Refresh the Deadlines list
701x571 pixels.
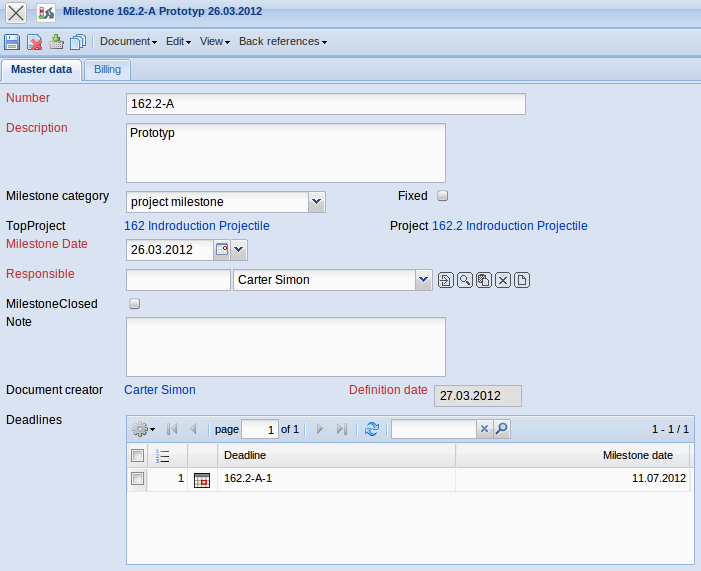pos(372,429)
